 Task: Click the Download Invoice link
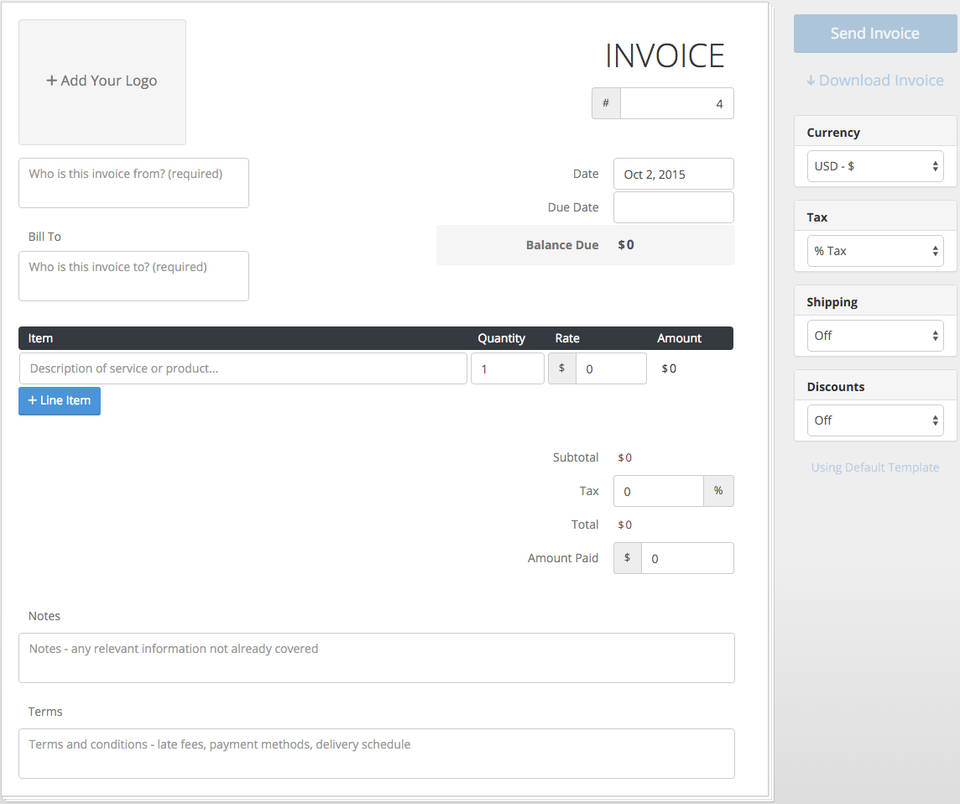(874, 80)
